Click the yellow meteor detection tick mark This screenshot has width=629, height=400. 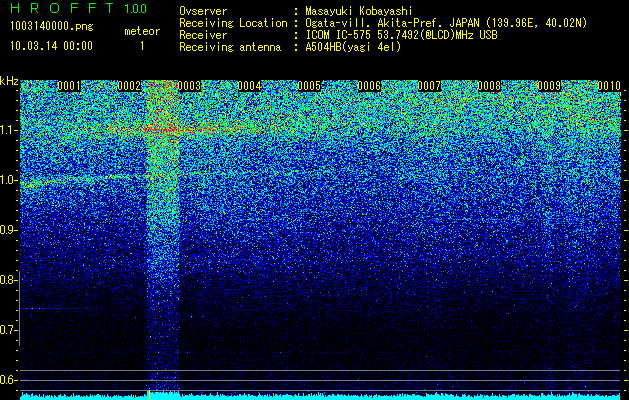click(149, 395)
